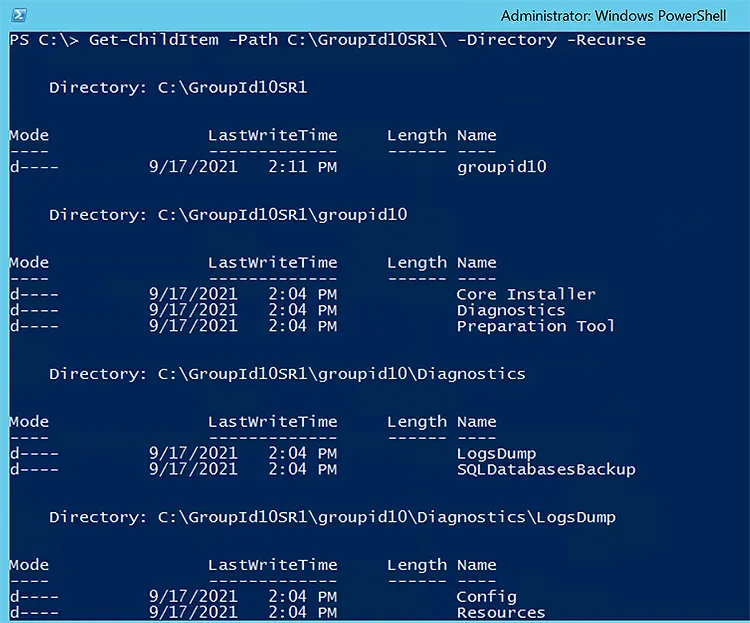The image size is (750, 623).
Task: Select the 'groupid10' folder name
Action: [x=501, y=167]
